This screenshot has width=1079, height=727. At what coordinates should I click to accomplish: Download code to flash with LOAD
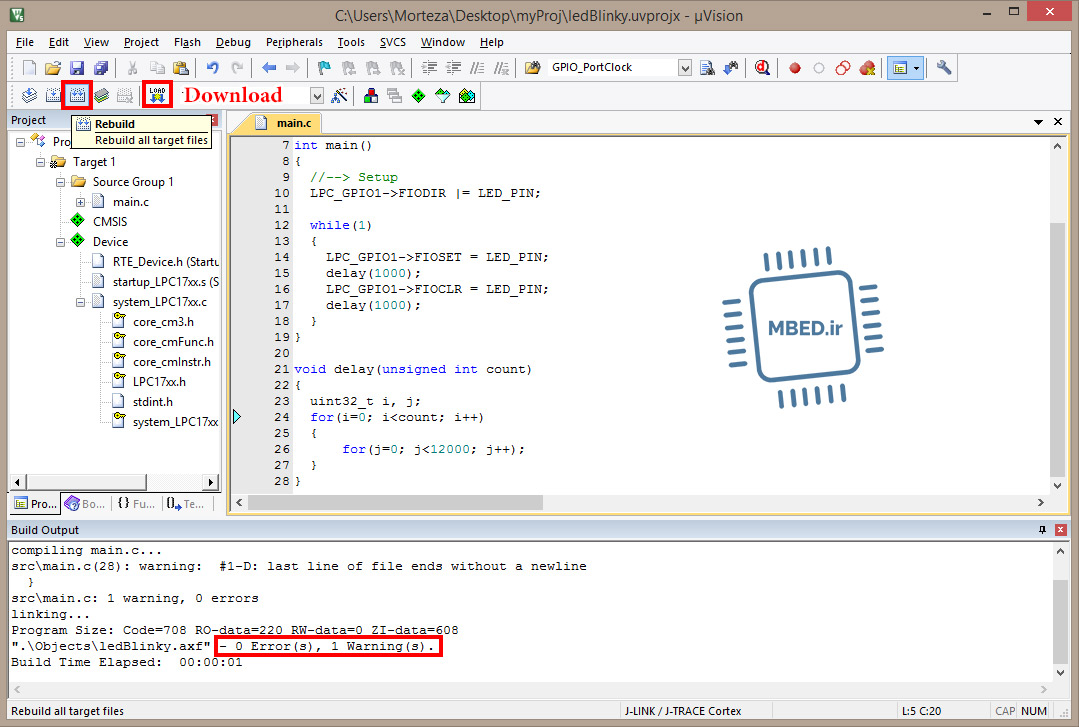click(157, 95)
